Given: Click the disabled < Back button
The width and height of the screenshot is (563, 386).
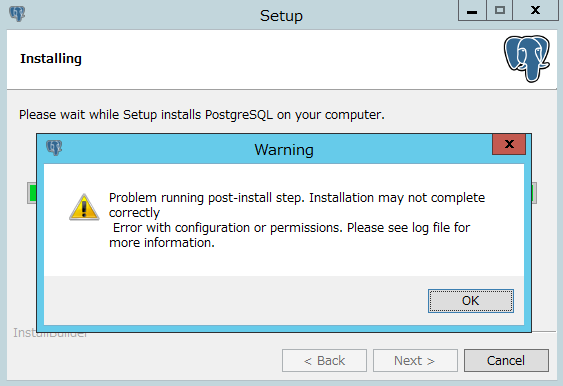Looking at the screenshot, I should 324,361.
